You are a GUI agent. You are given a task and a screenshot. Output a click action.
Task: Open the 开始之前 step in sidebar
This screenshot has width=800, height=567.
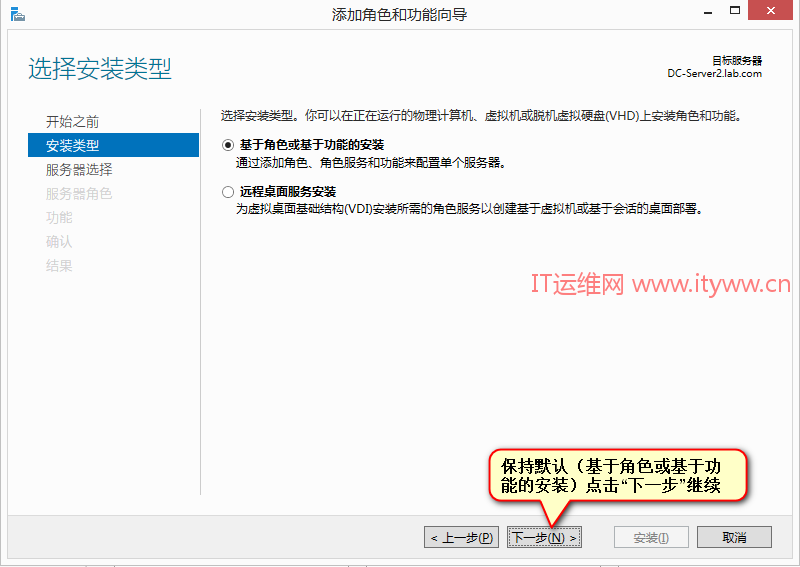pos(72,121)
